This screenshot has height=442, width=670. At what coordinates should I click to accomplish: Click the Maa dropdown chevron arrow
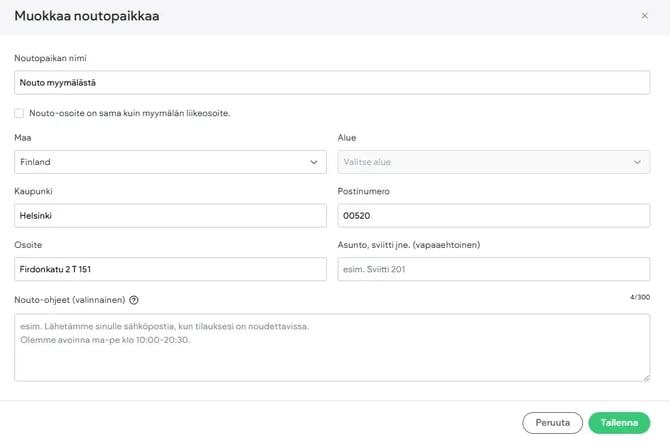tap(313, 162)
